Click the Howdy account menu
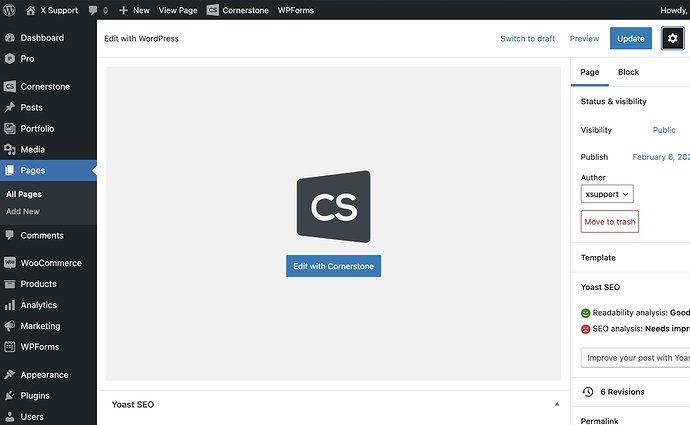 tap(674, 10)
